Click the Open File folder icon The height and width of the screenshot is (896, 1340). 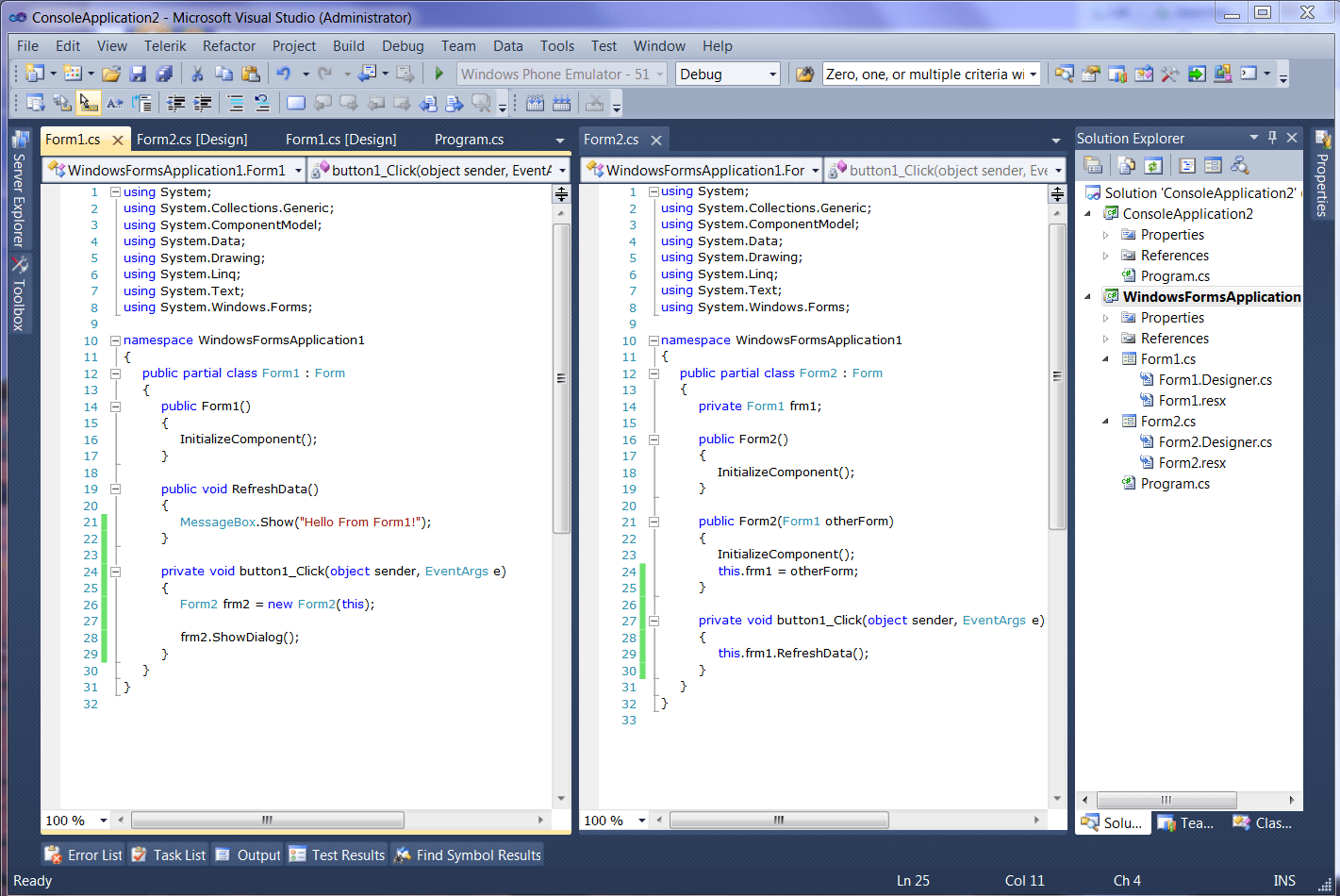(x=111, y=74)
